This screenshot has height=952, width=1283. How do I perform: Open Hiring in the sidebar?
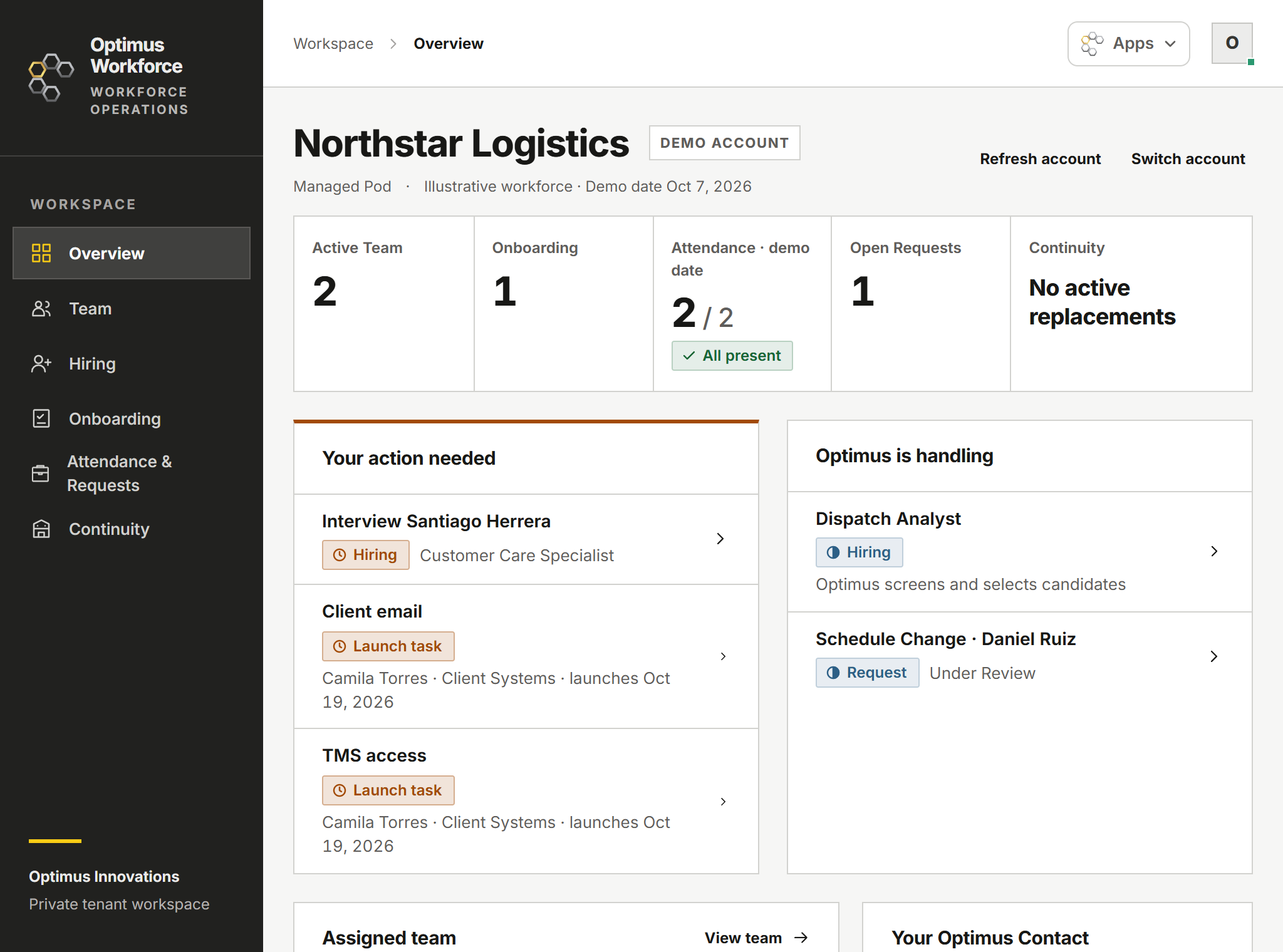pyautogui.click(x=132, y=363)
